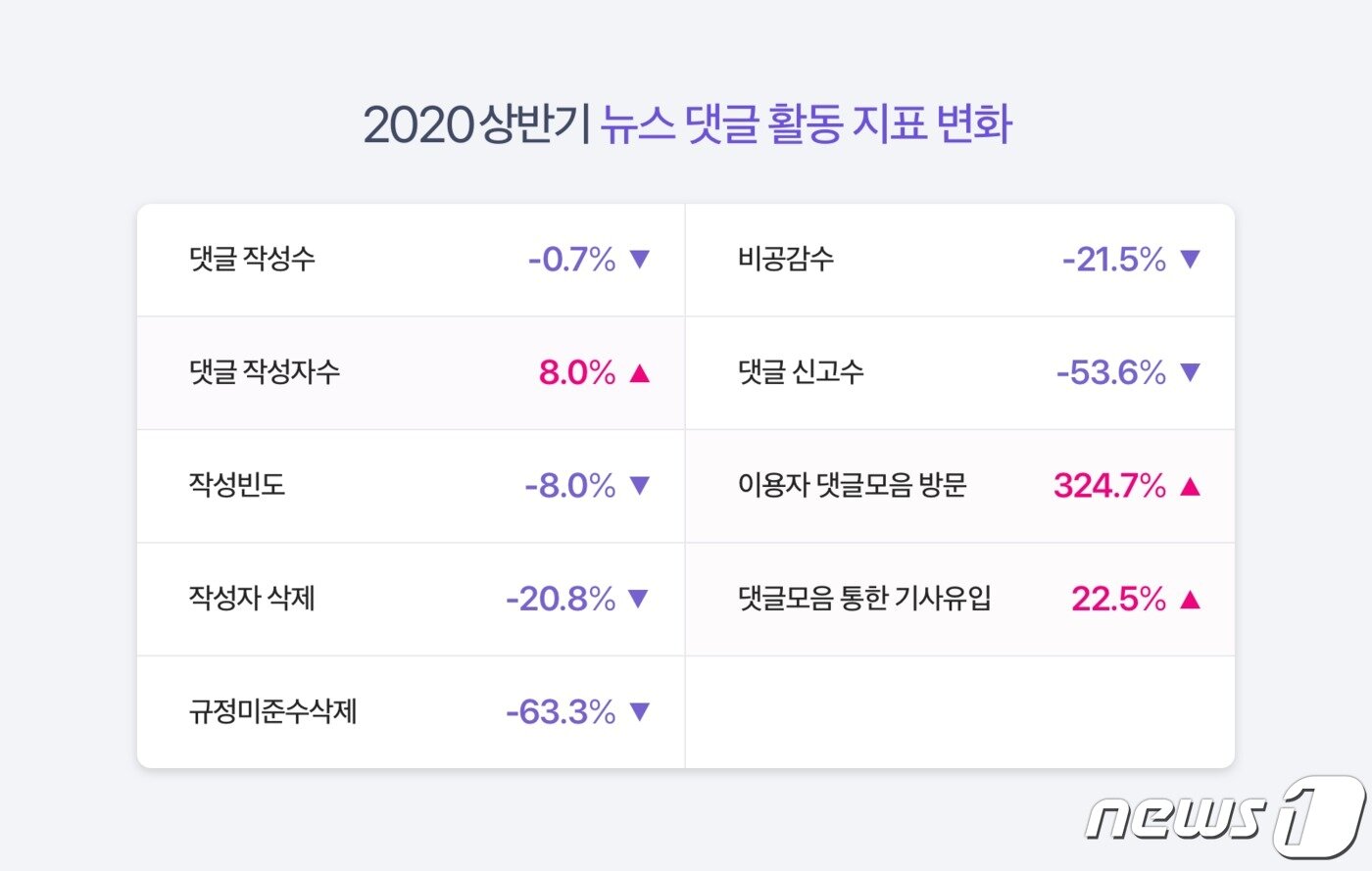Click the up arrow beside 324.7%
Screen dimensions: 1372x871
1190,486
